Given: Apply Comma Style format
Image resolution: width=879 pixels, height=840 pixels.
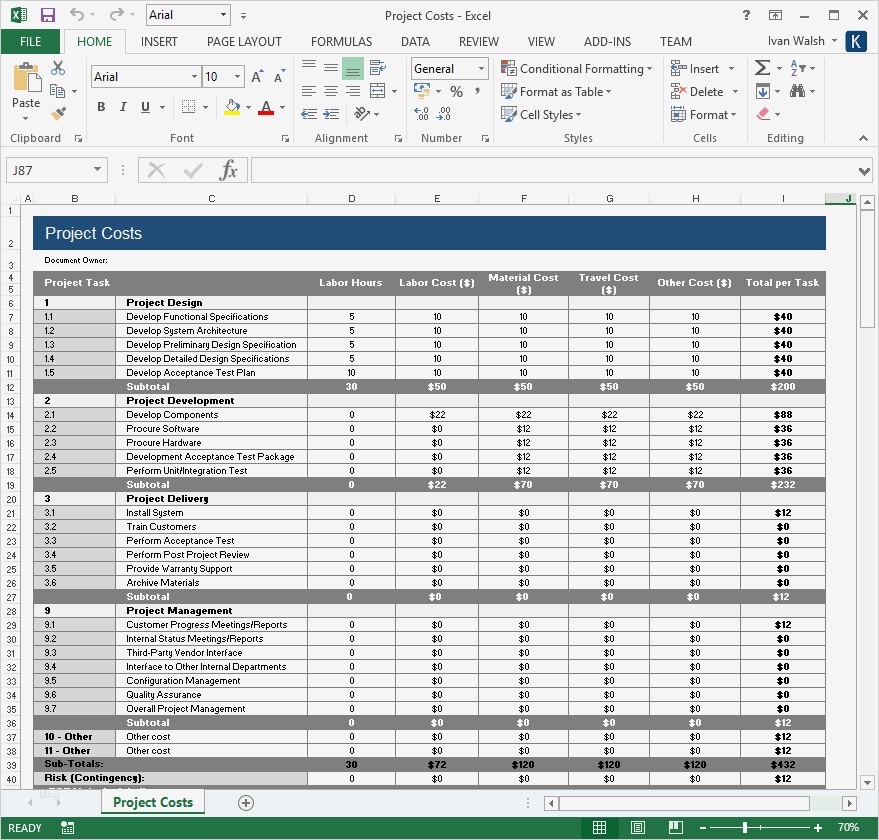Looking at the screenshot, I should pyautogui.click(x=478, y=91).
